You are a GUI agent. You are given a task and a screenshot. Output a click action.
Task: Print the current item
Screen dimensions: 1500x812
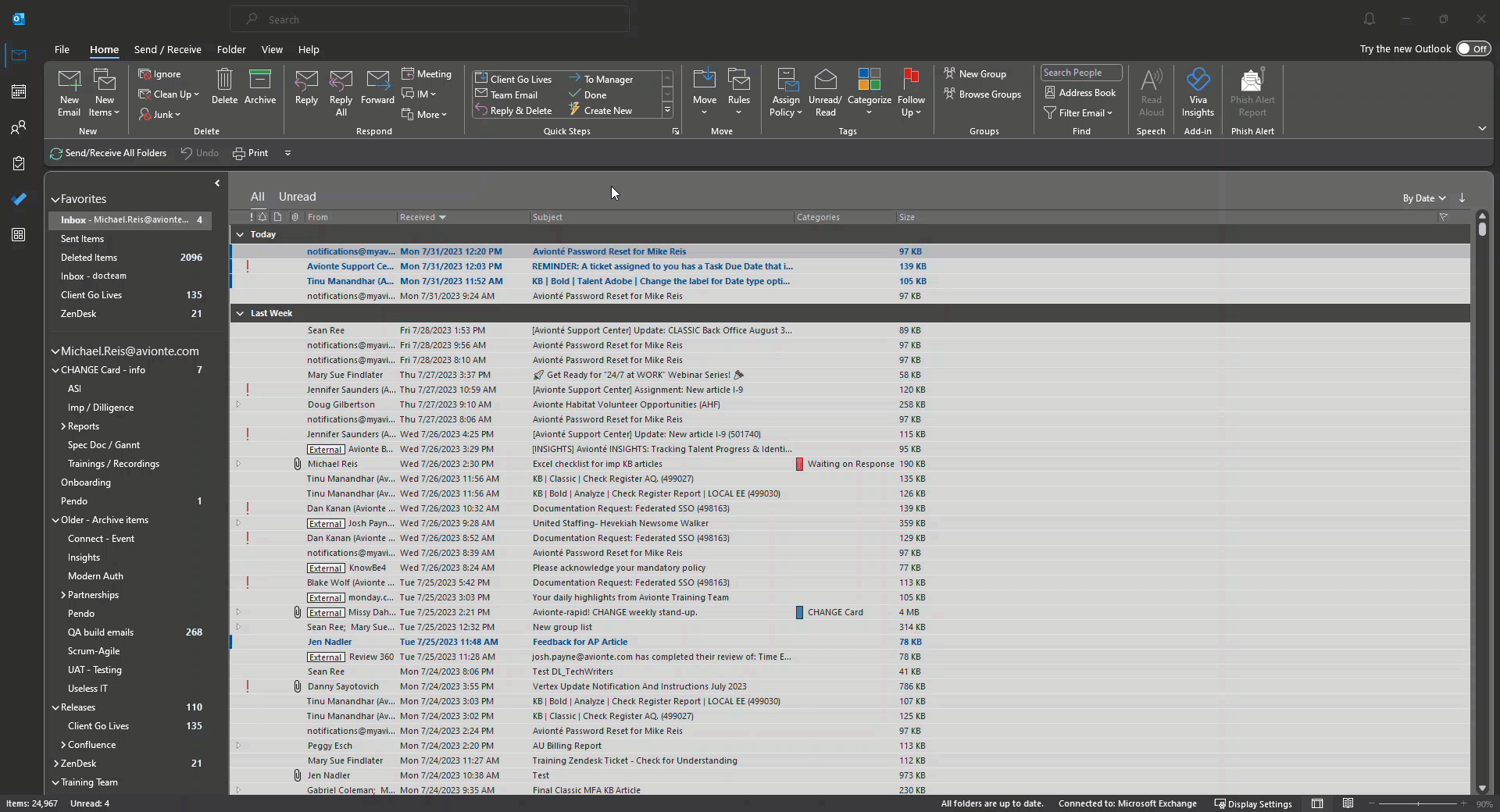click(251, 153)
